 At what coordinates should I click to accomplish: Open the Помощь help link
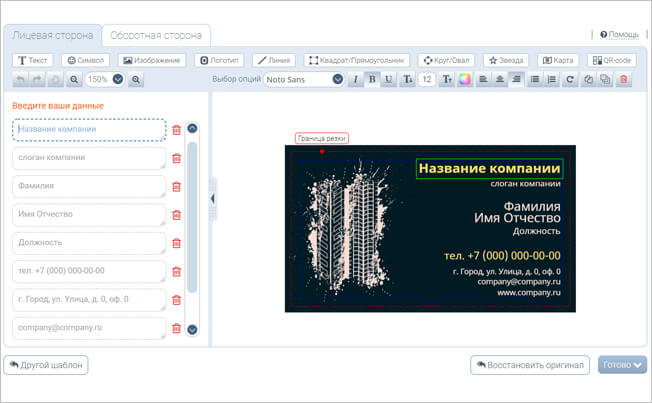tap(619, 35)
